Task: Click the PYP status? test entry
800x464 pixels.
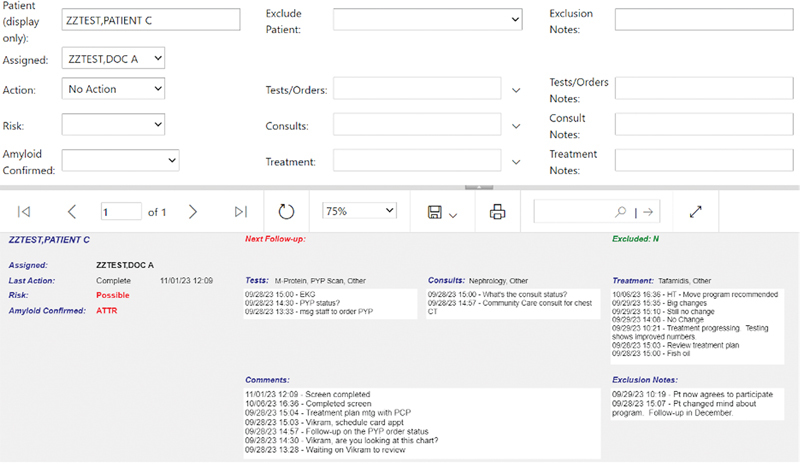Action: [292, 303]
